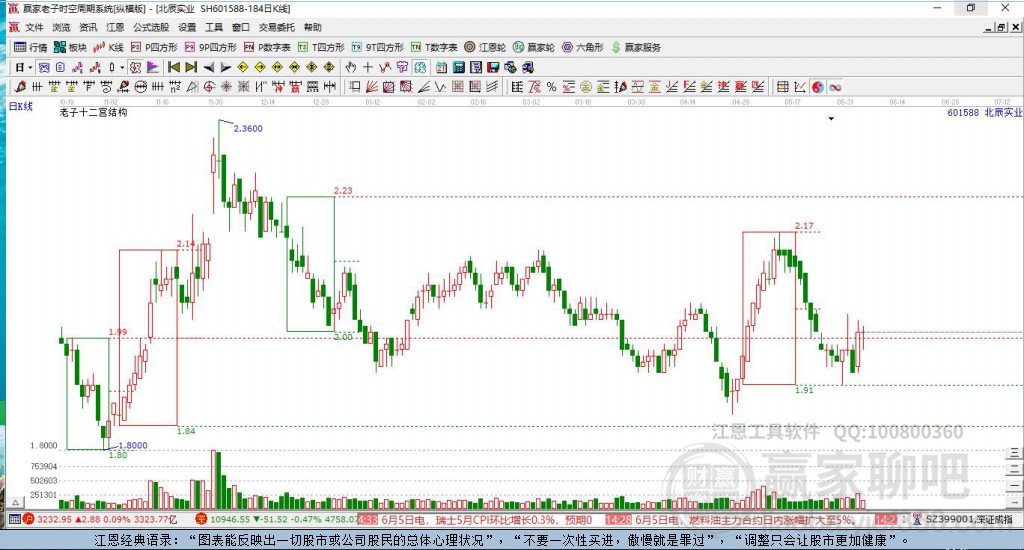The image size is (1024, 550).
Task: Open the 江恩 menu
Action: (115, 27)
